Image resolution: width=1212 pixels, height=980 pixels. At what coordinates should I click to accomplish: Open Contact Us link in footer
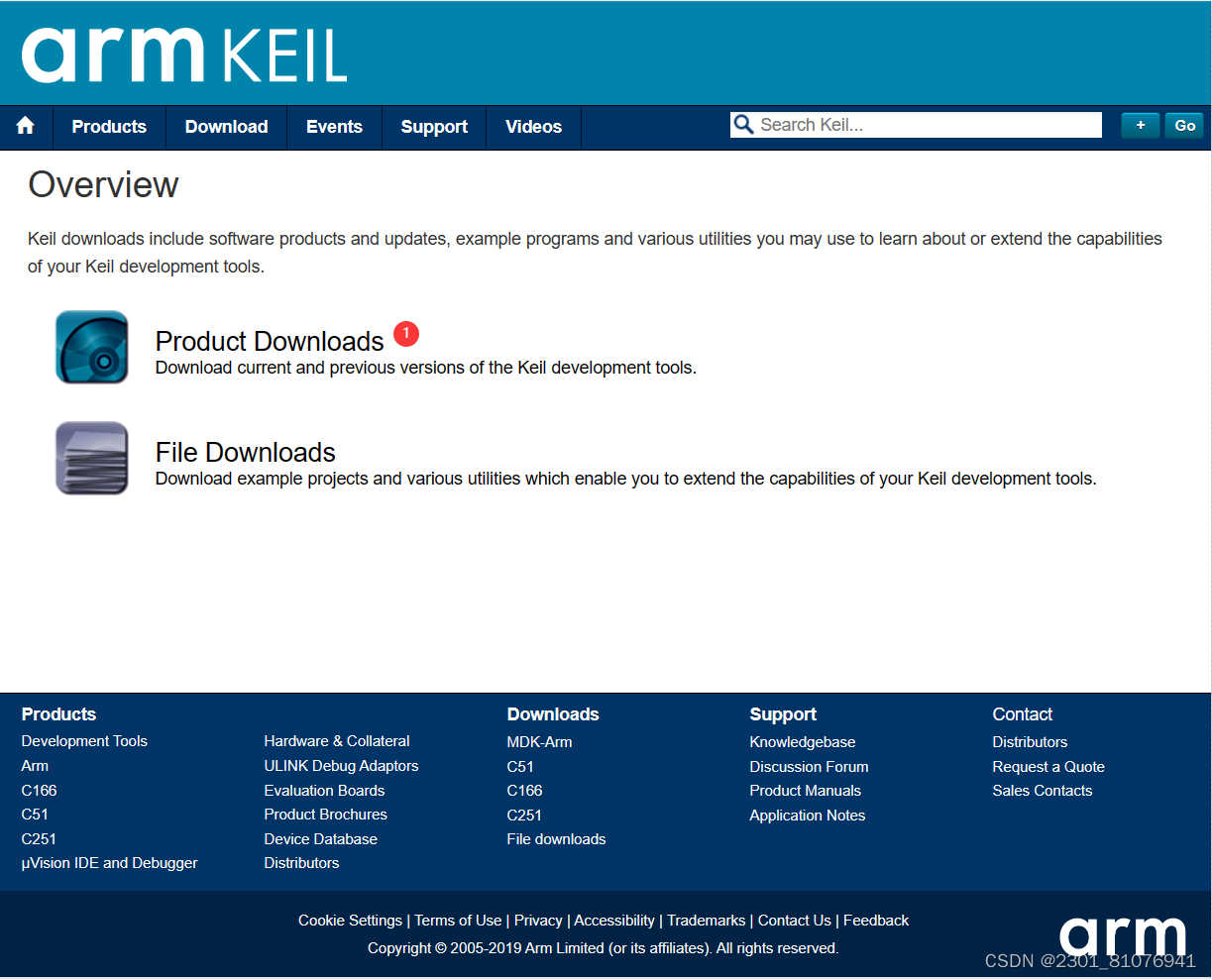[x=795, y=921]
